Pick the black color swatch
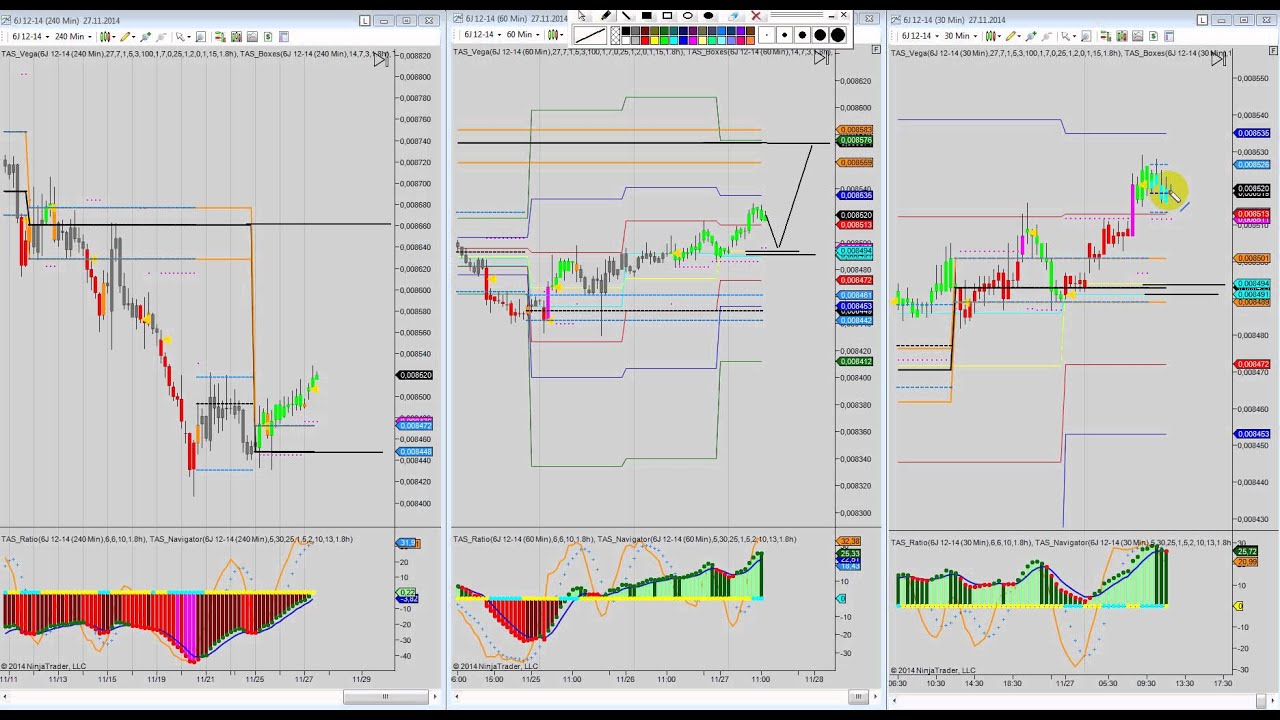The height and width of the screenshot is (720, 1280). pyautogui.click(x=626, y=31)
